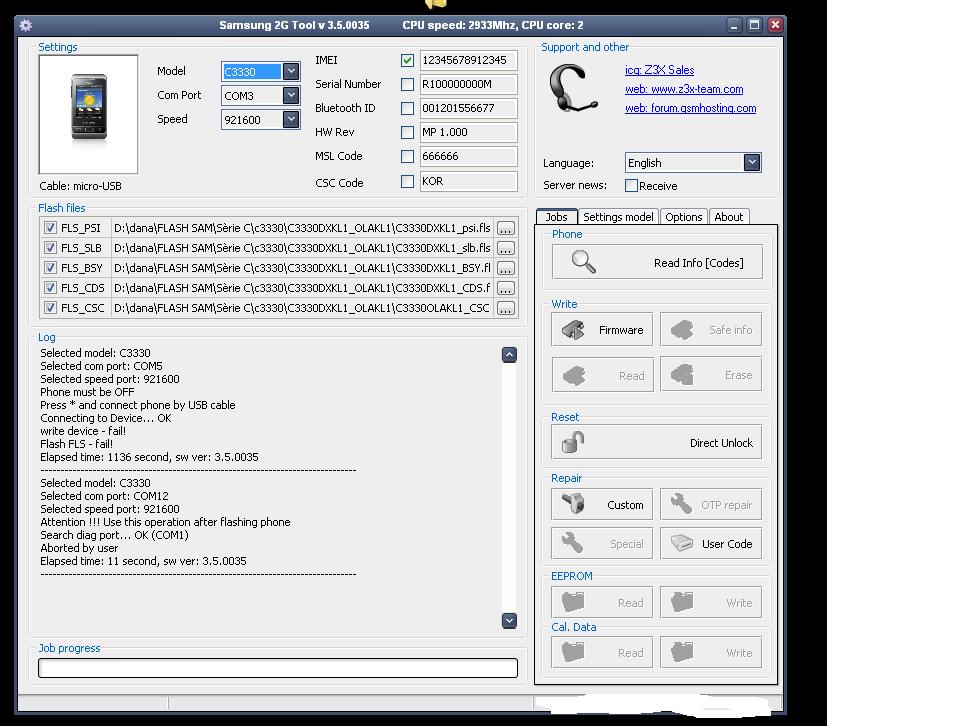Image resolution: width=960 pixels, height=726 pixels.
Task: Click the Custom repair button
Action: coord(602,504)
